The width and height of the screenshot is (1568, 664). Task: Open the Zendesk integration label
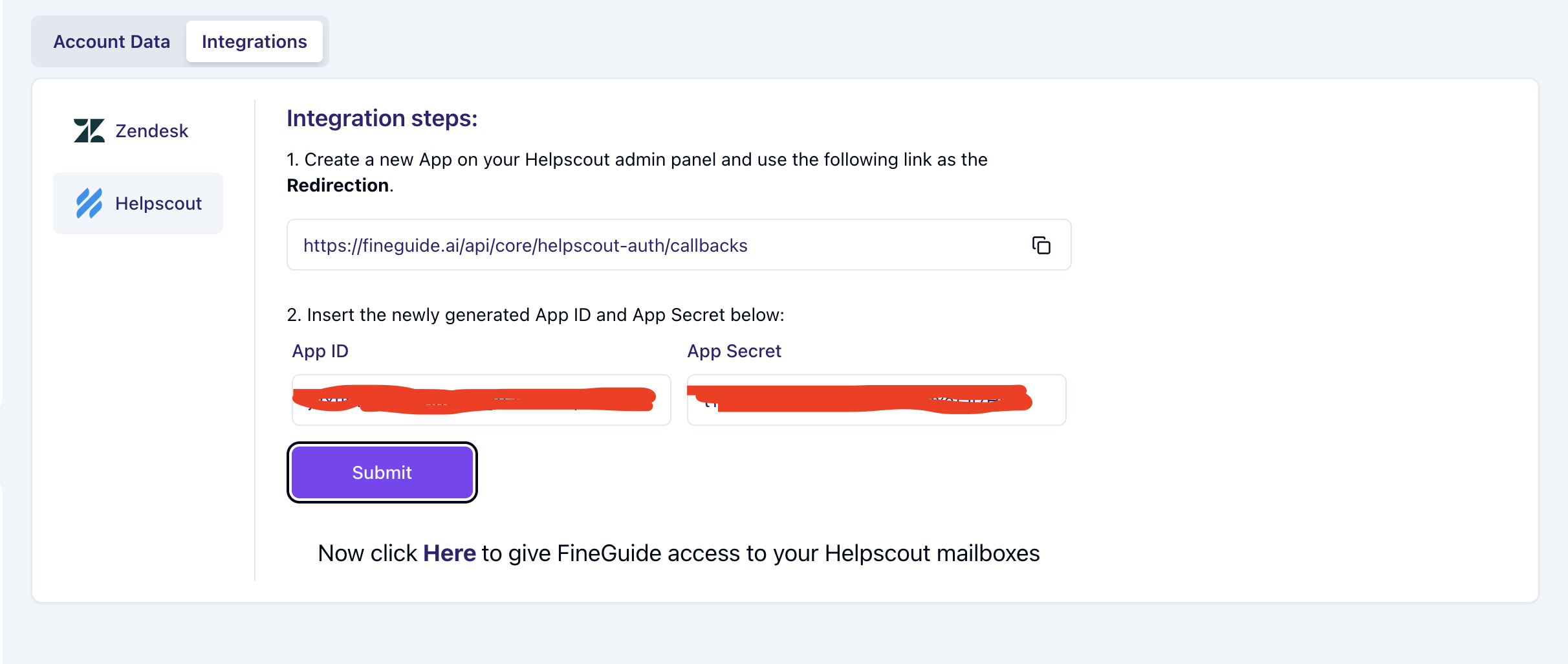coord(151,131)
